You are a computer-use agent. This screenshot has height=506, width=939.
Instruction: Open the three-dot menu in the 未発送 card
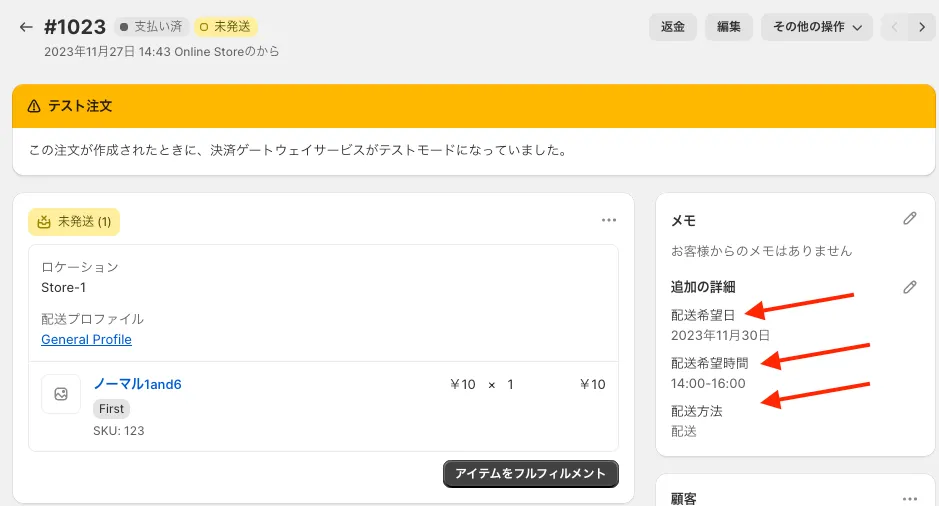[609, 220]
